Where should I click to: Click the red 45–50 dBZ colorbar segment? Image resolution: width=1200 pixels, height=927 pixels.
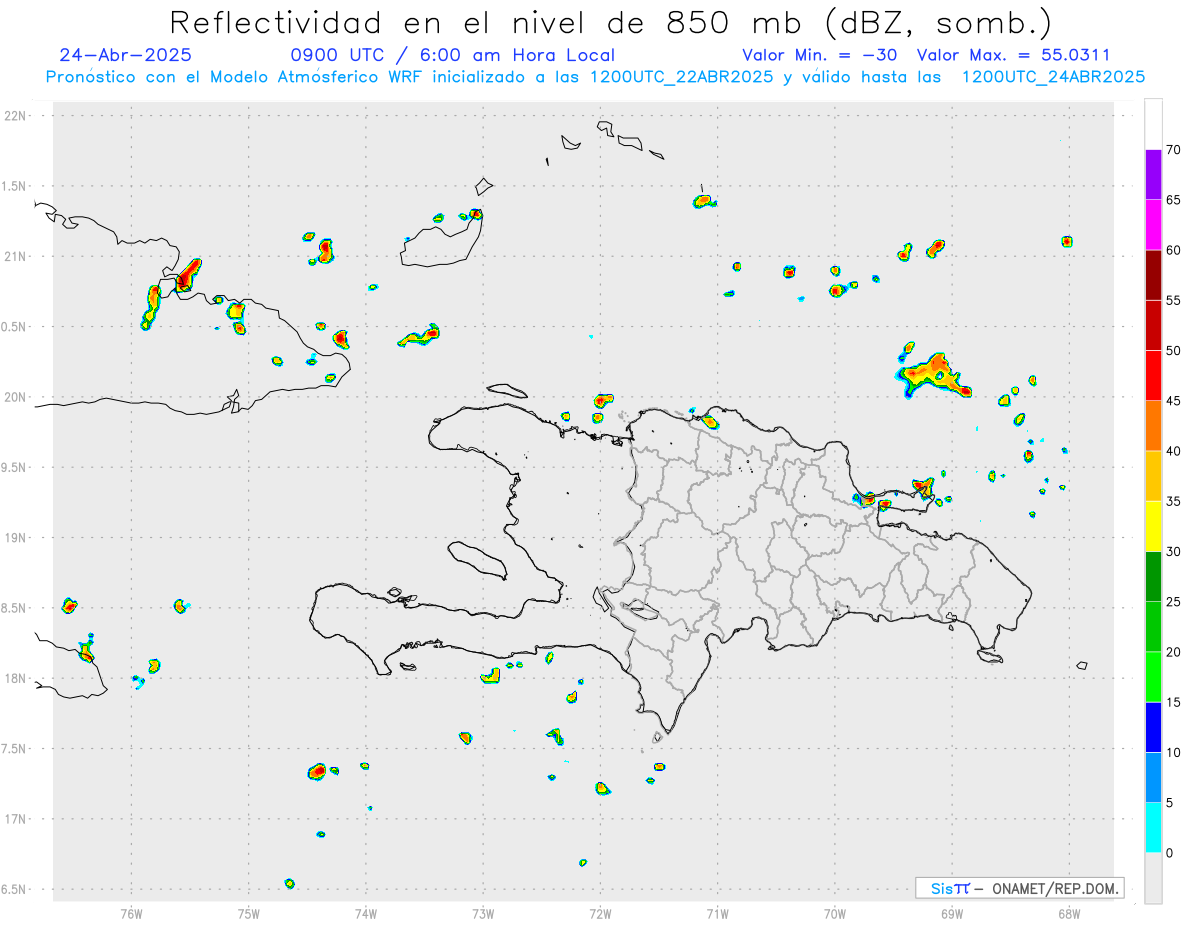tap(1153, 376)
